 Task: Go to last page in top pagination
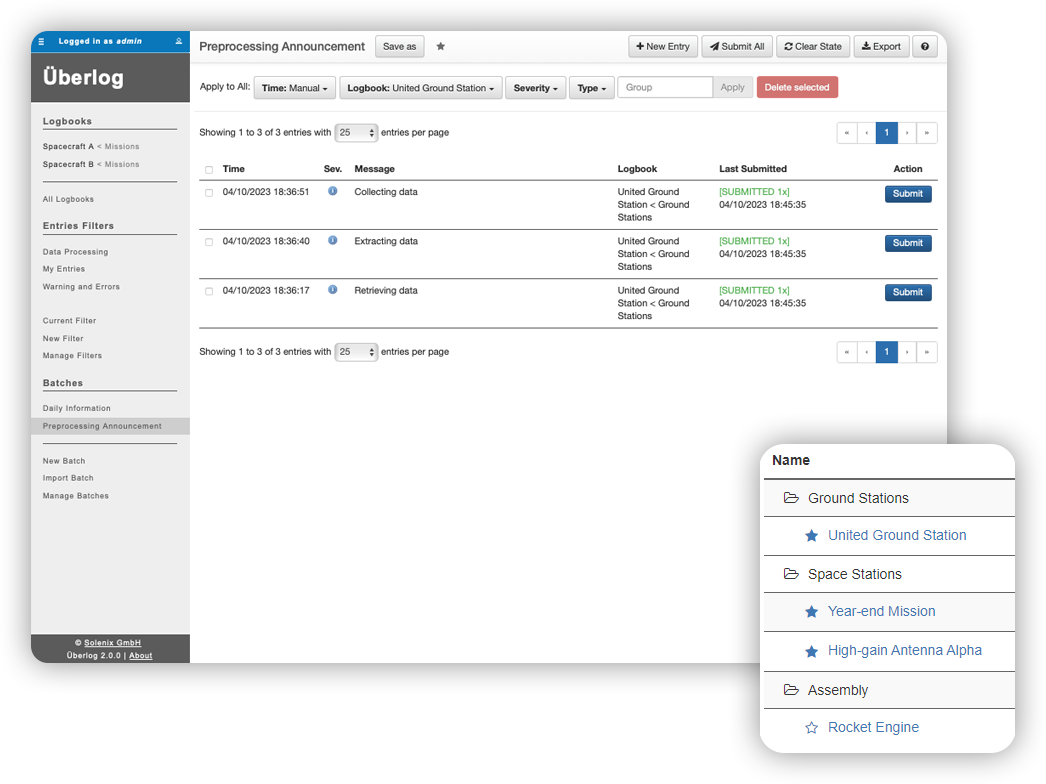tap(927, 133)
